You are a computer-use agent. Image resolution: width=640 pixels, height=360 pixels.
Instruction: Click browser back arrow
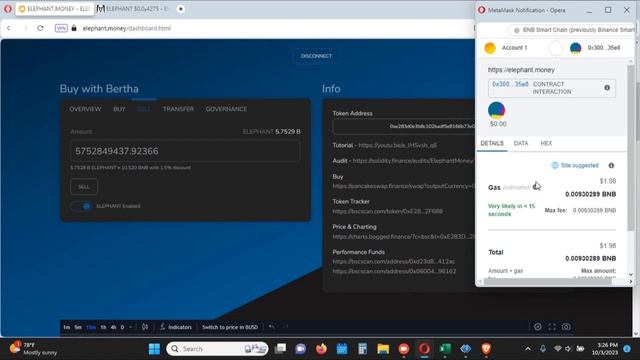9,28
